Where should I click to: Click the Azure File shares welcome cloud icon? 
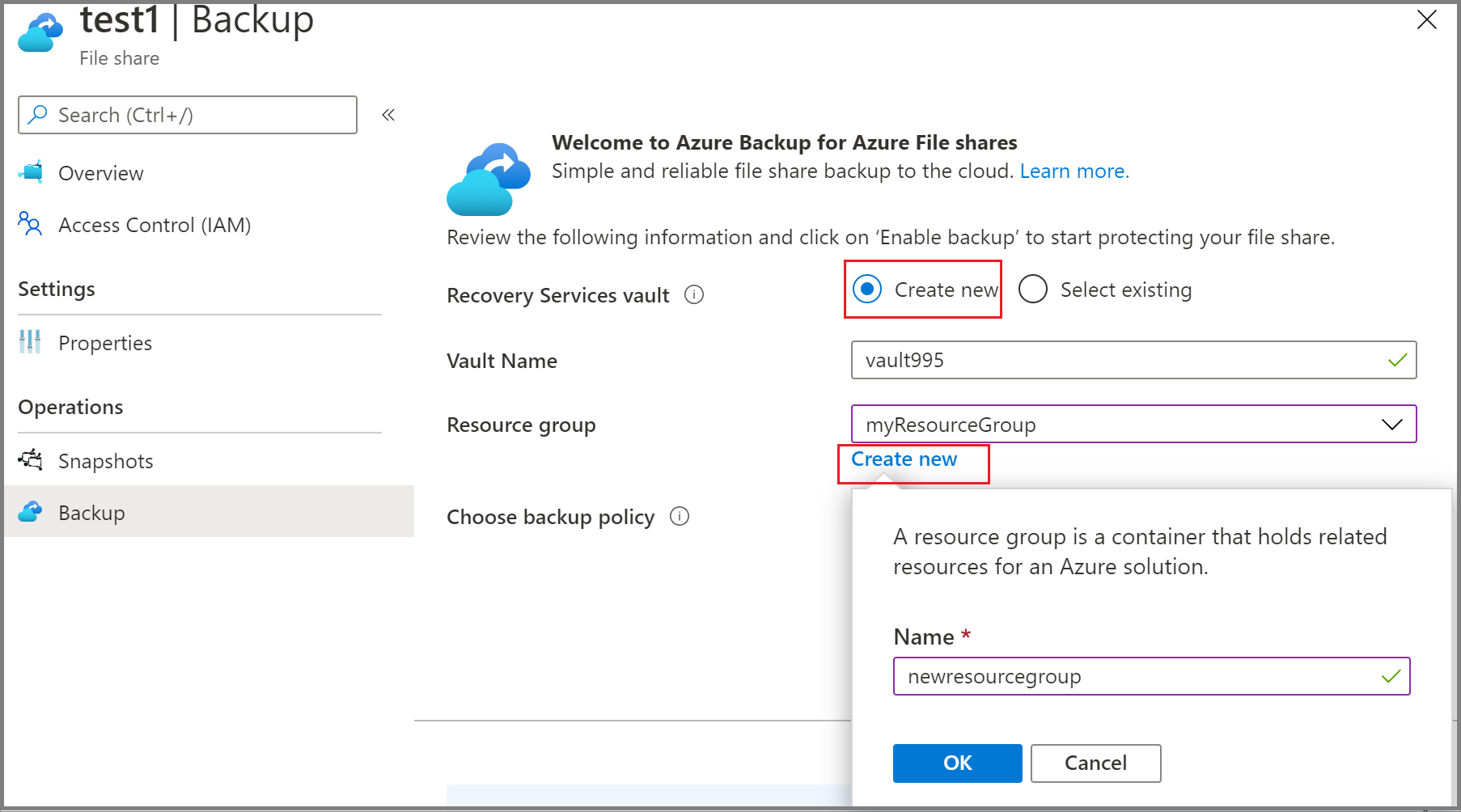click(489, 178)
